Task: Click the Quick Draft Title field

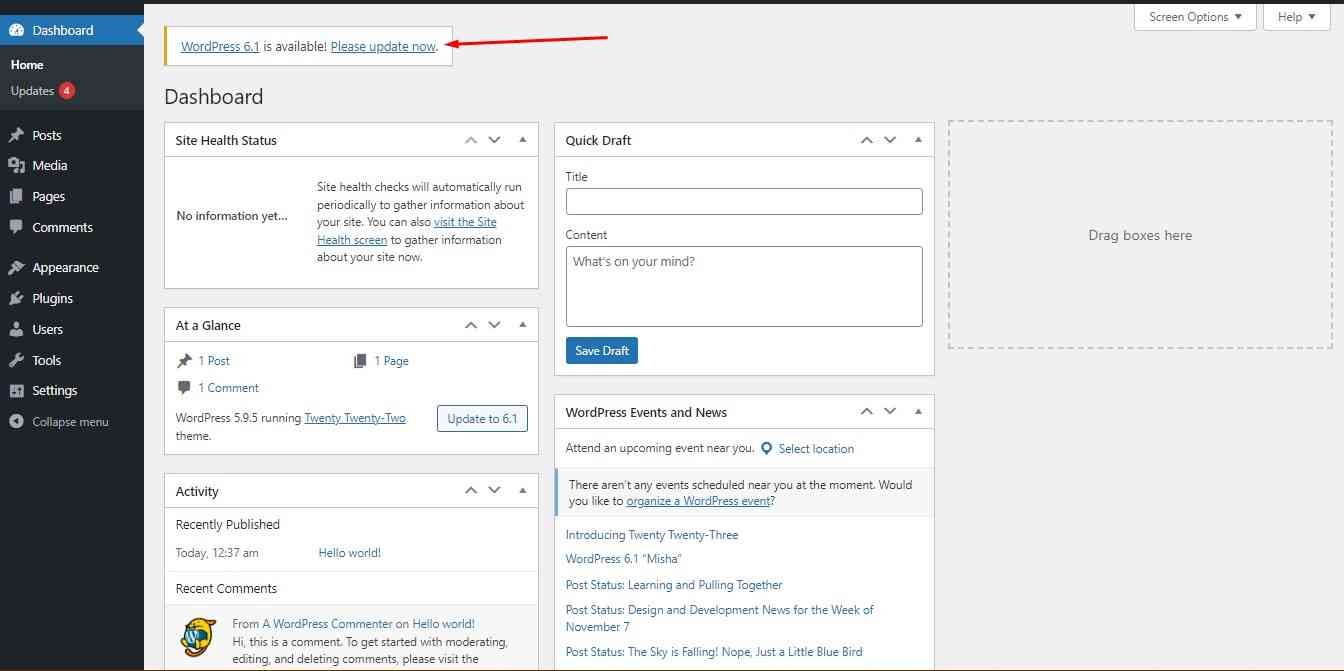Action: point(744,201)
